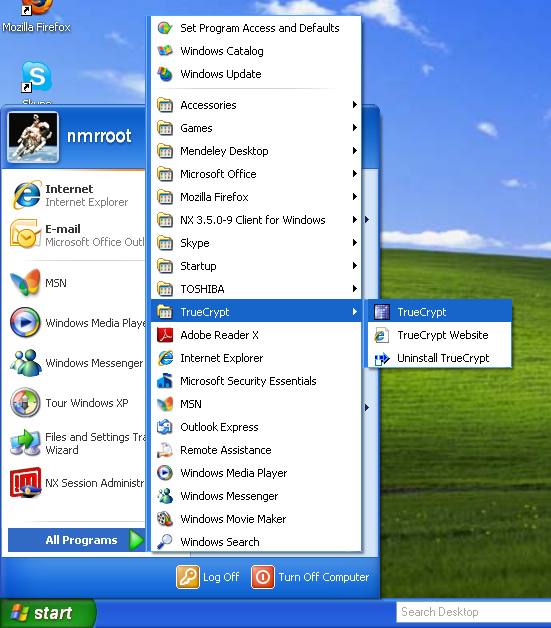Expand the TOSHIBA folder
551x628 pixels.
(256, 289)
